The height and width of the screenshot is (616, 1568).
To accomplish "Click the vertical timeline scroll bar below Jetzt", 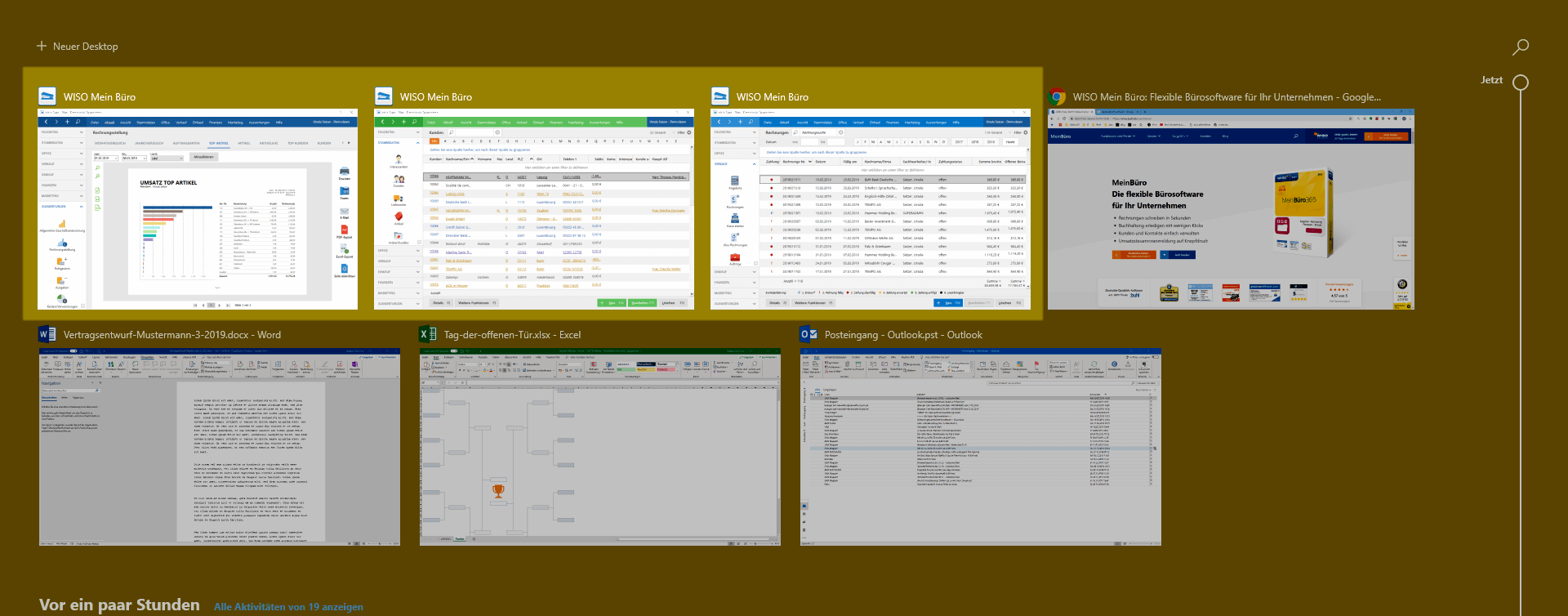I will (1521, 327).
